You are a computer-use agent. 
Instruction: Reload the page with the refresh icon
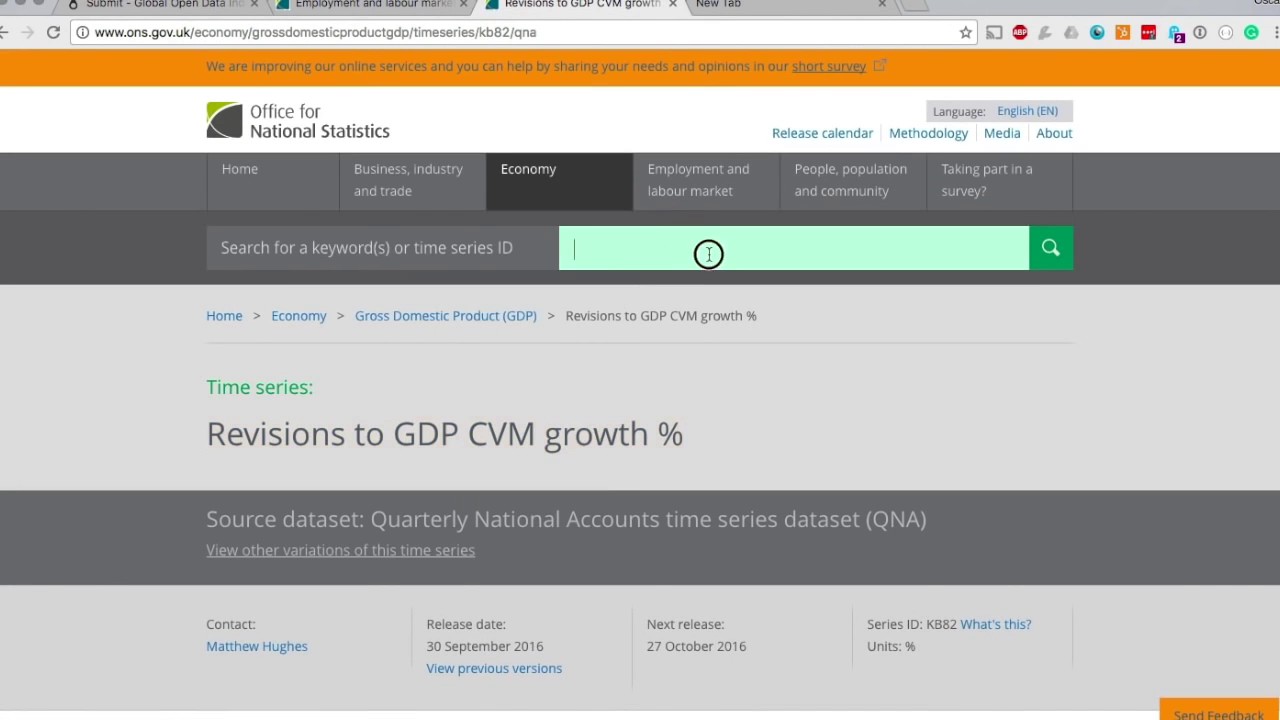53,32
